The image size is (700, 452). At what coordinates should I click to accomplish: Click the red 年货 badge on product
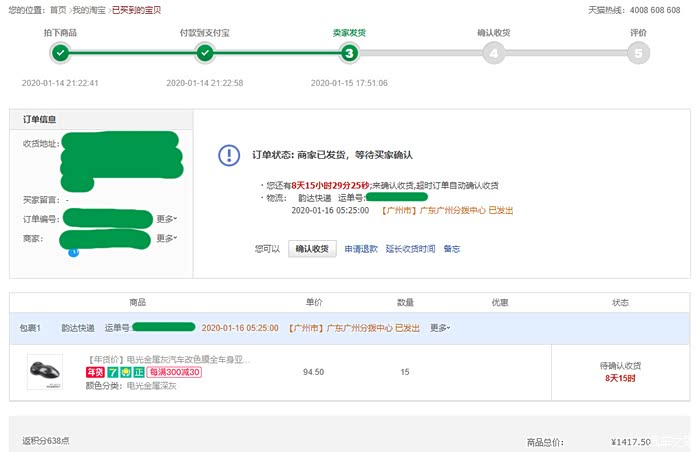coord(97,373)
